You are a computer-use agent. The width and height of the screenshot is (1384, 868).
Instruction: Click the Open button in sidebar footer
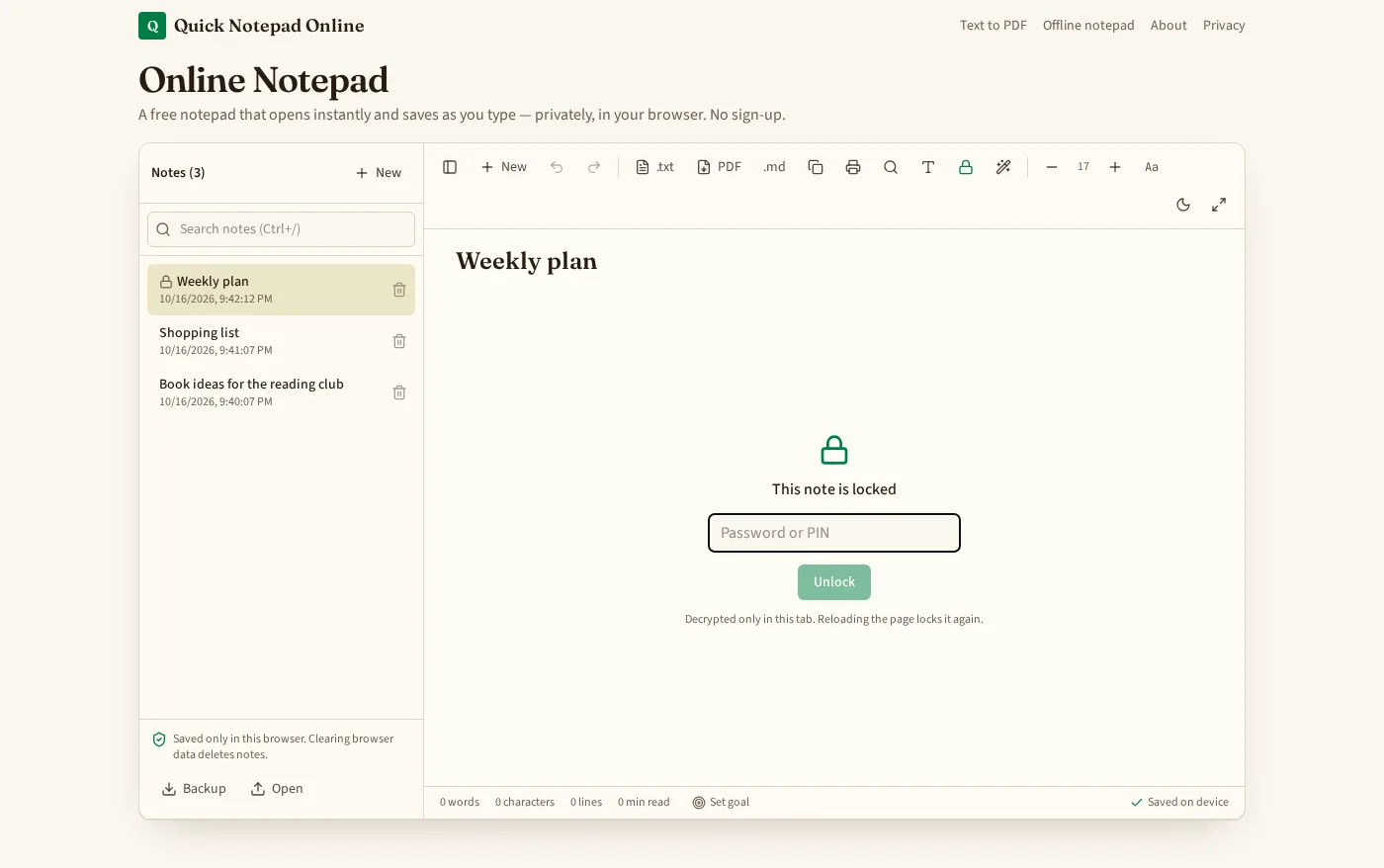click(x=277, y=789)
